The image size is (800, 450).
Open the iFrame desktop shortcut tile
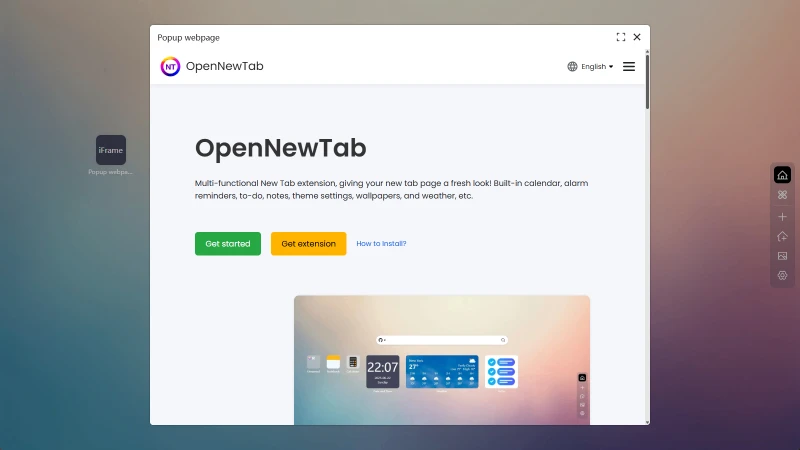111,150
